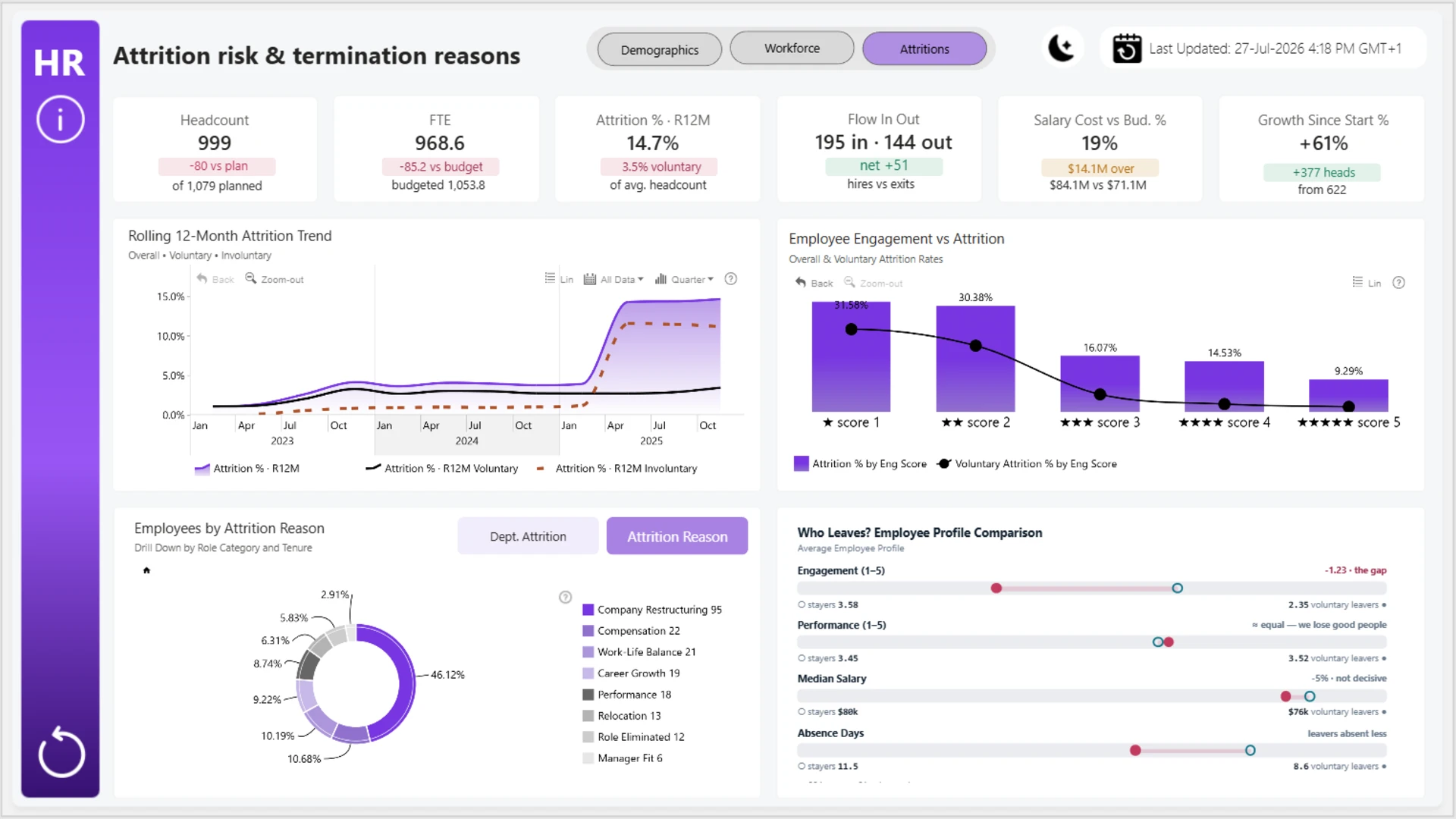This screenshot has width=1456, height=819.
Task: Select Role Eliminated 12 legend entry
Action: pos(633,737)
